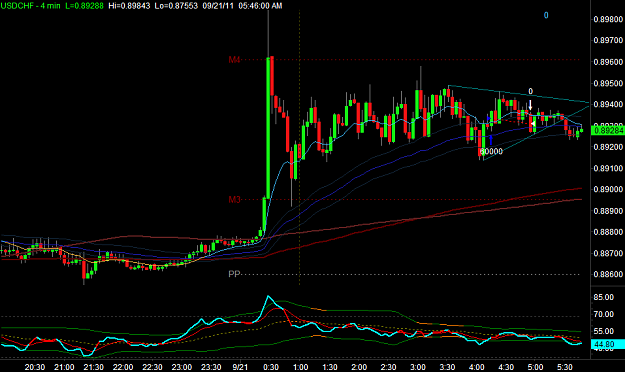This screenshot has width=625, height=372.
Task: Click the 0.88600 price axis label
Action: 608,274
